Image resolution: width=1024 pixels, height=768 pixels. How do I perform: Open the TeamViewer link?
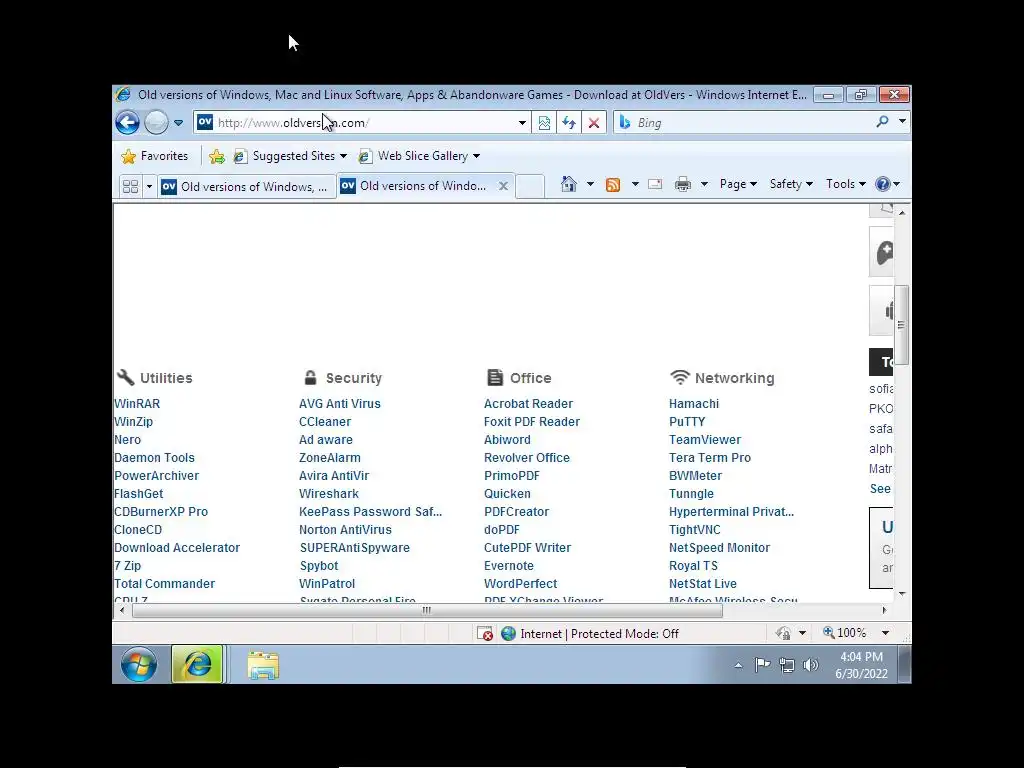point(705,440)
